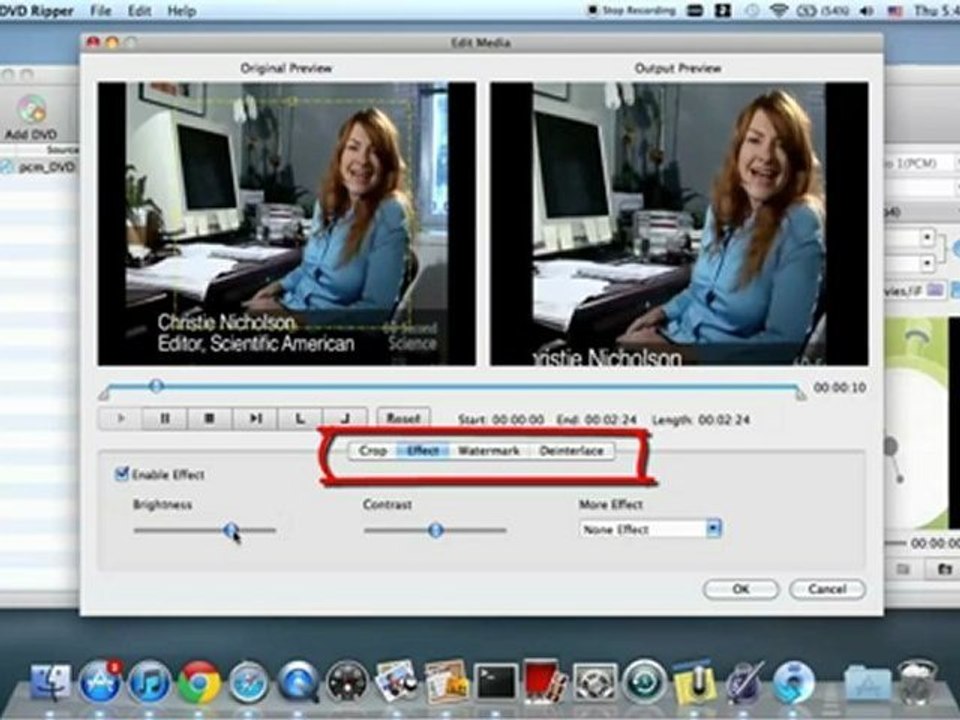Screen dimensions: 960x720
Task: Open Photo Booth from the dock
Action: (x=545, y=681)
